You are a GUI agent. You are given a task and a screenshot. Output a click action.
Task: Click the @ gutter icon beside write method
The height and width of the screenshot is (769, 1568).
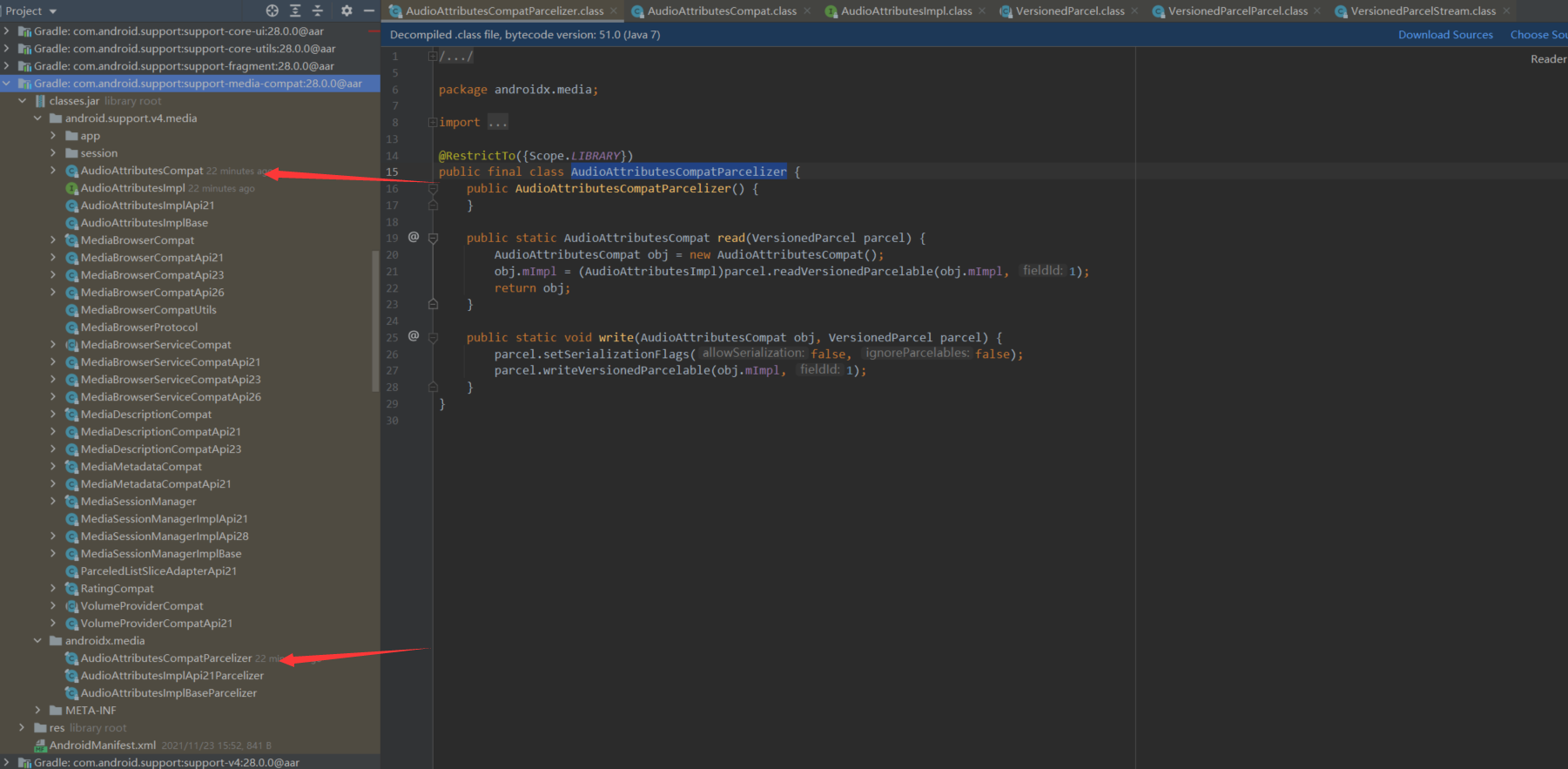(x=414, y=336)
